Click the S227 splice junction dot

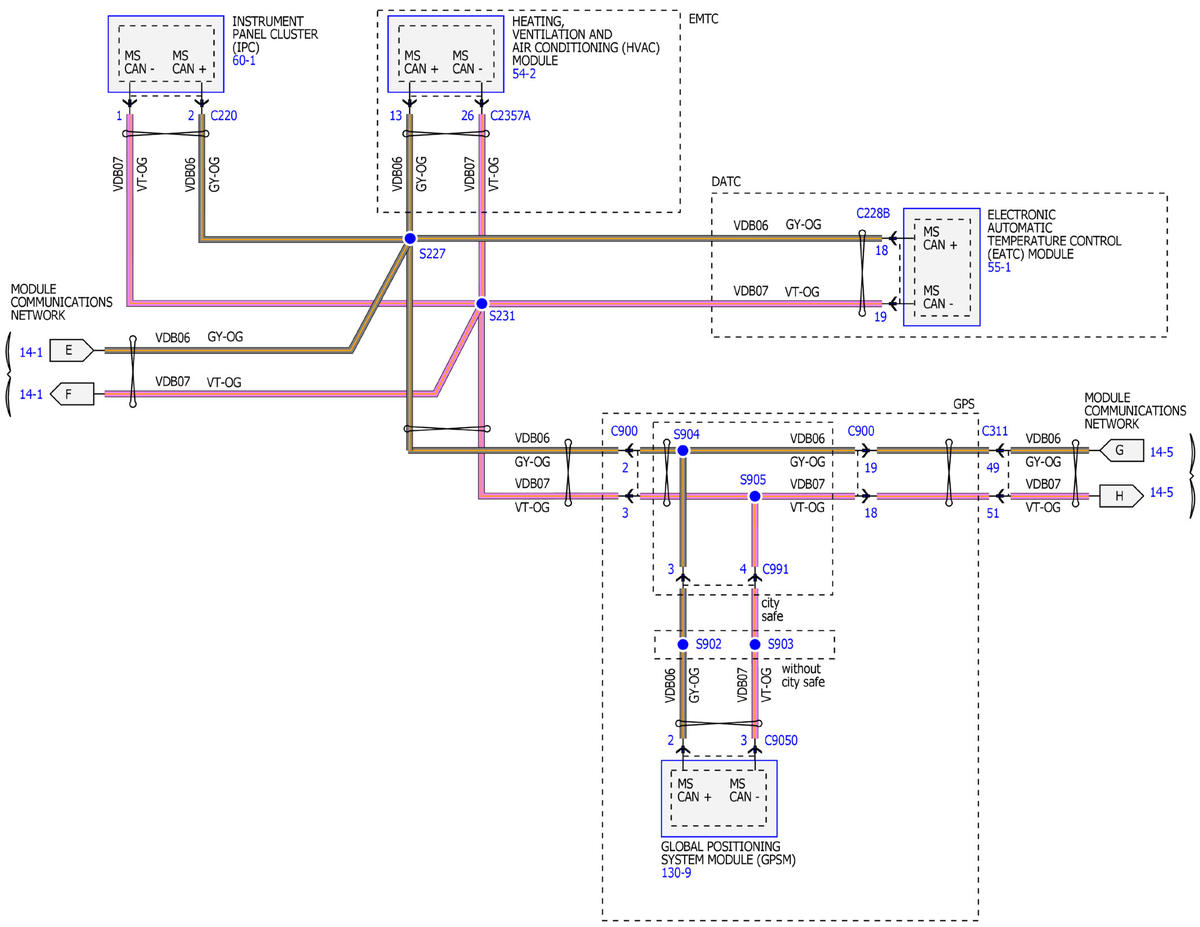coord(409,239)
